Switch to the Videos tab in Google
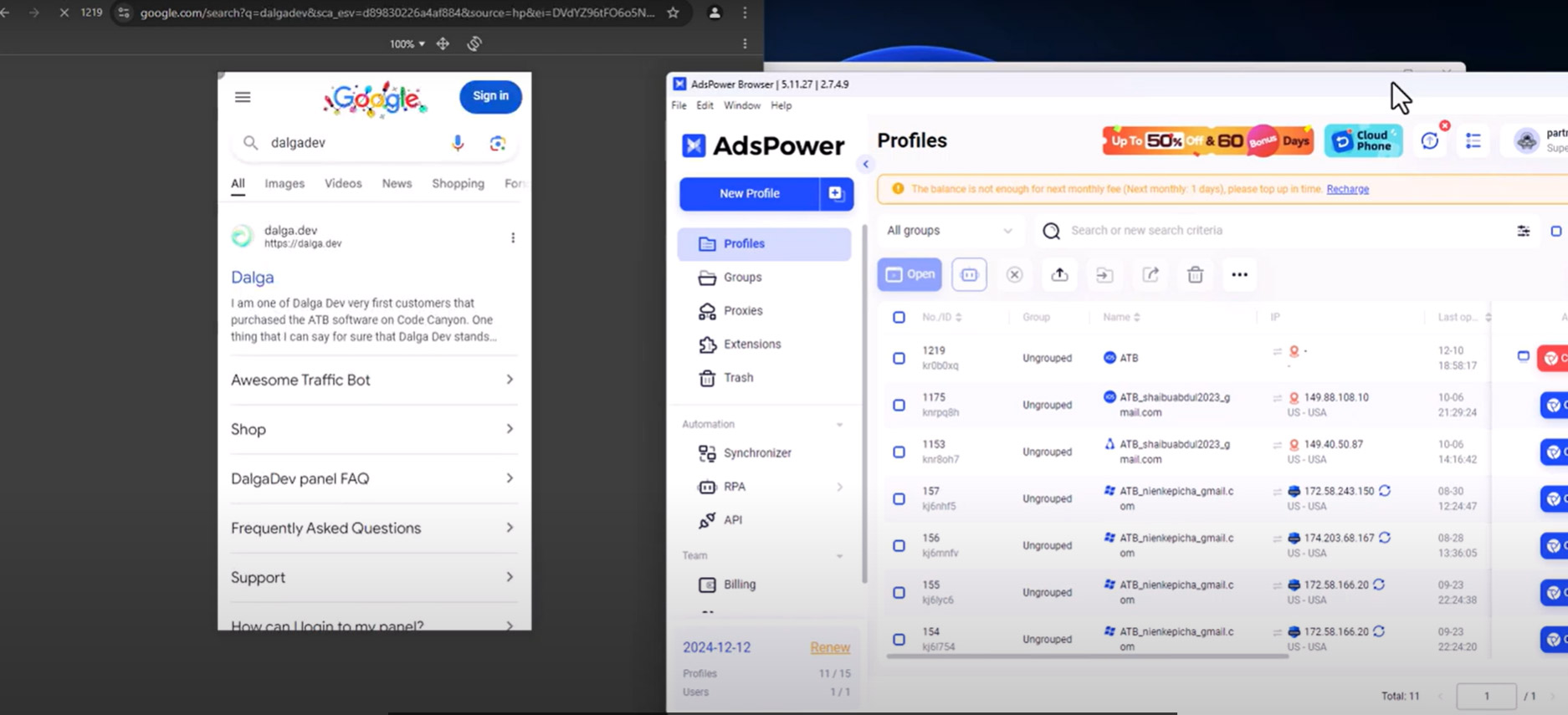This screenshot has width=1568, height=715. click(343, 183)
